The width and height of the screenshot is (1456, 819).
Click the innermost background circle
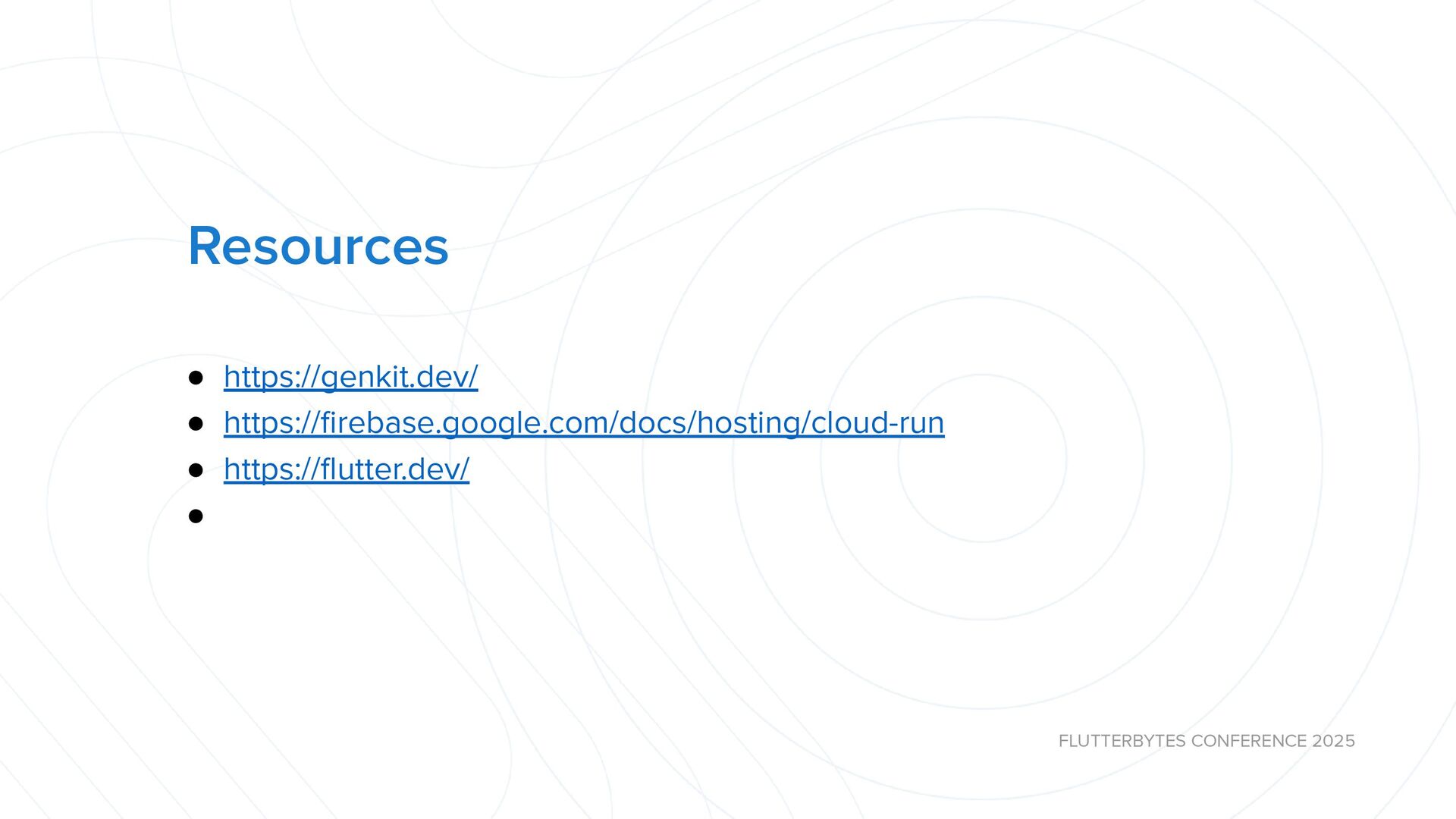tap(981, 458)
